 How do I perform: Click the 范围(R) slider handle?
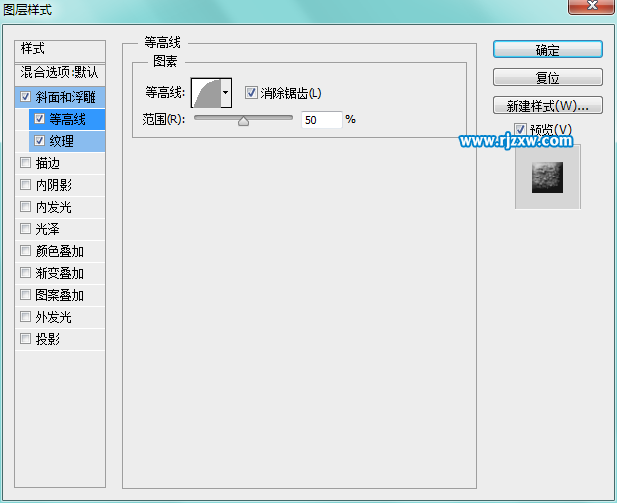tap(243, 121)
